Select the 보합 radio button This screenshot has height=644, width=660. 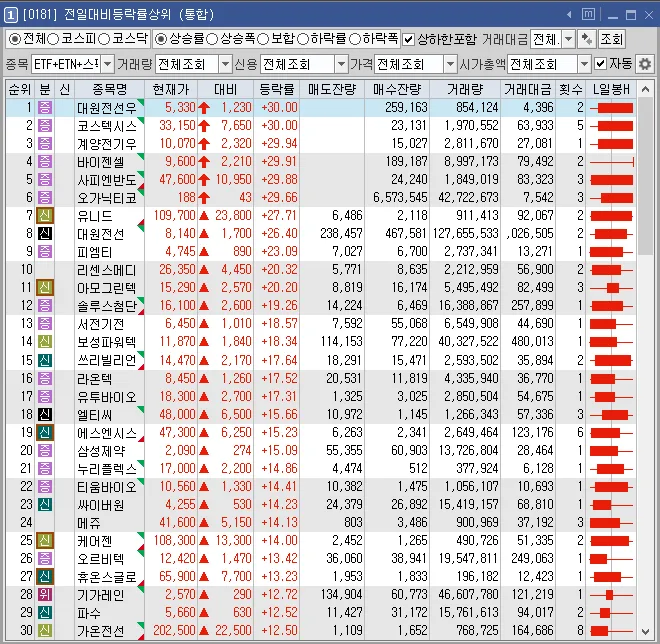263,39
